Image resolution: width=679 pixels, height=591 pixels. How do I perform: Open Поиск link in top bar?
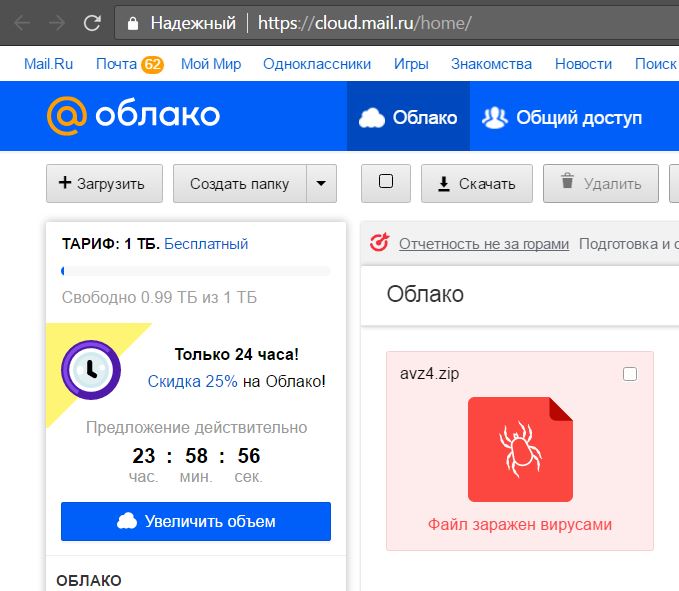pos(656,64)
